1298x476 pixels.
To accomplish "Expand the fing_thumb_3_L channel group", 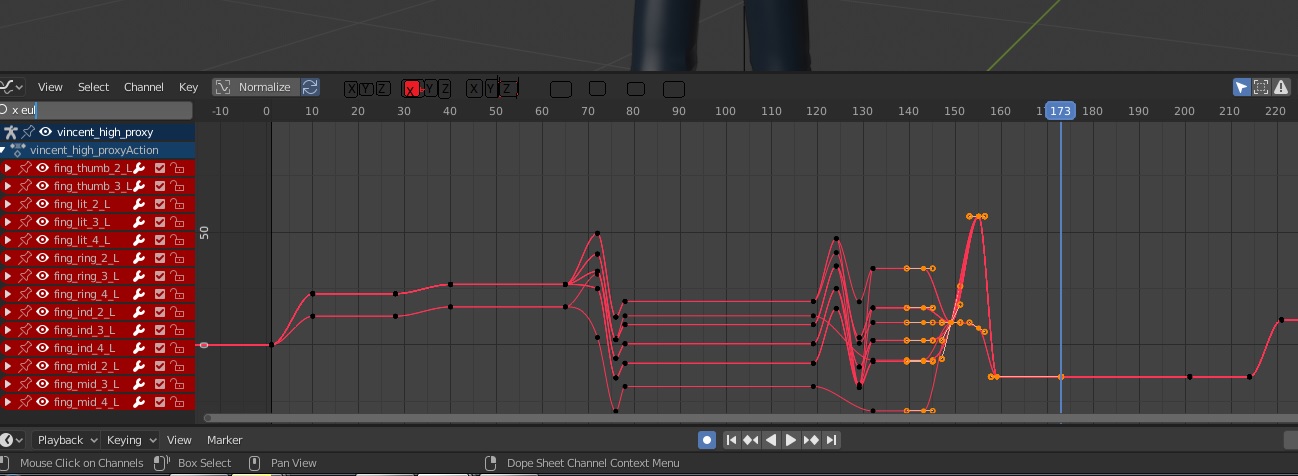I will coord(8,186).
